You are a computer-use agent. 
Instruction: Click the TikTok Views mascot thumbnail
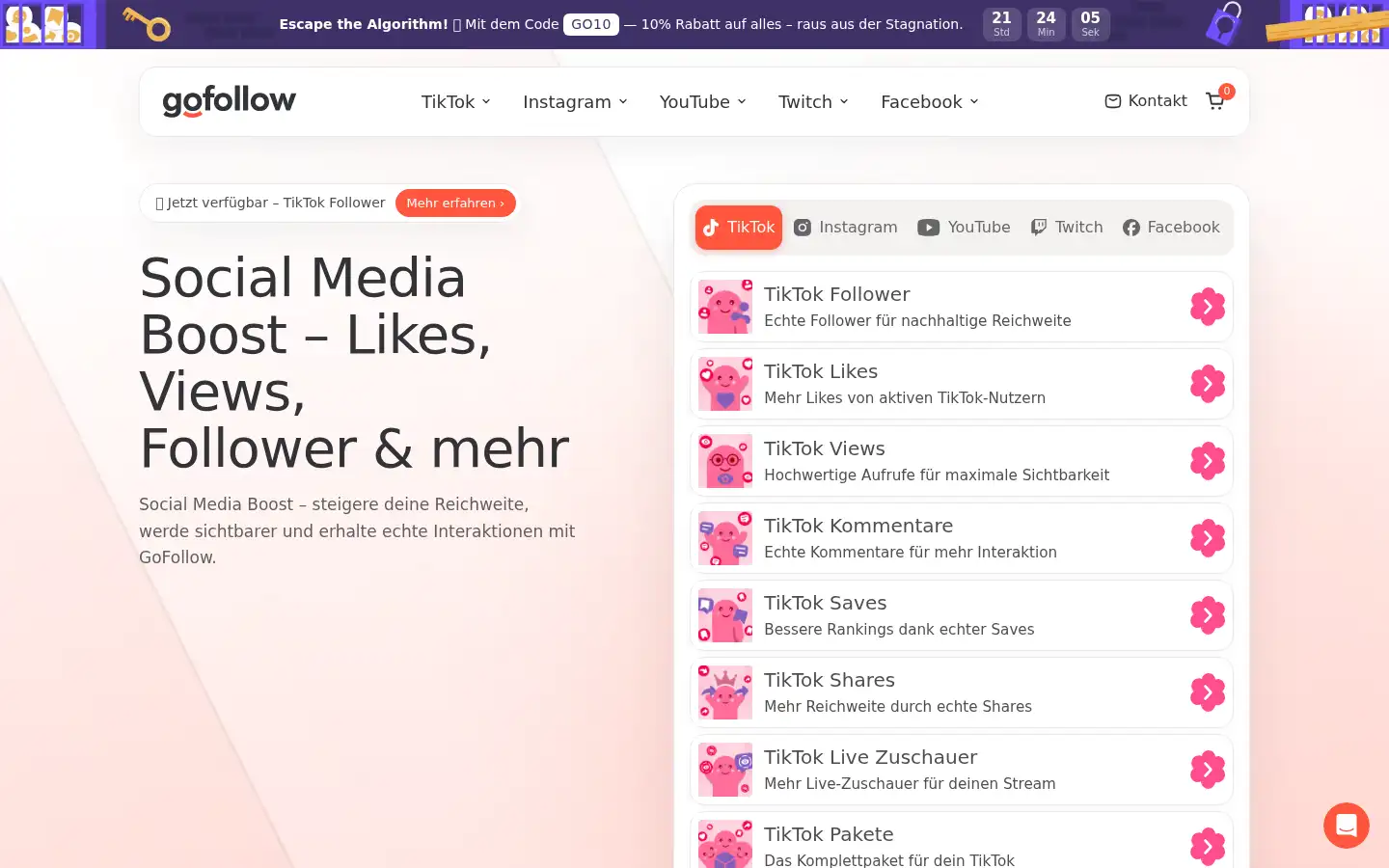coord(725,461)
